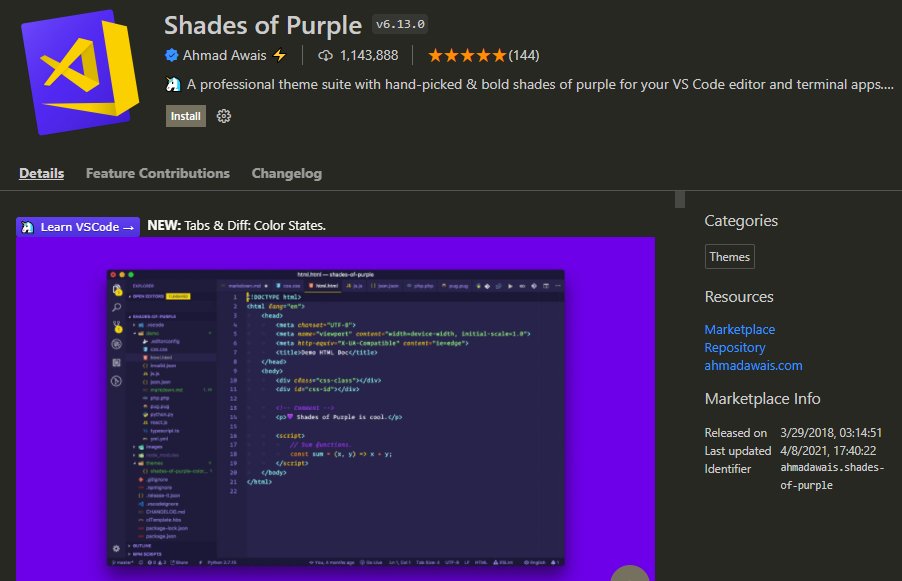
Task: Open the manage gear icon beside Install
Action: click(x=224, y=116)
